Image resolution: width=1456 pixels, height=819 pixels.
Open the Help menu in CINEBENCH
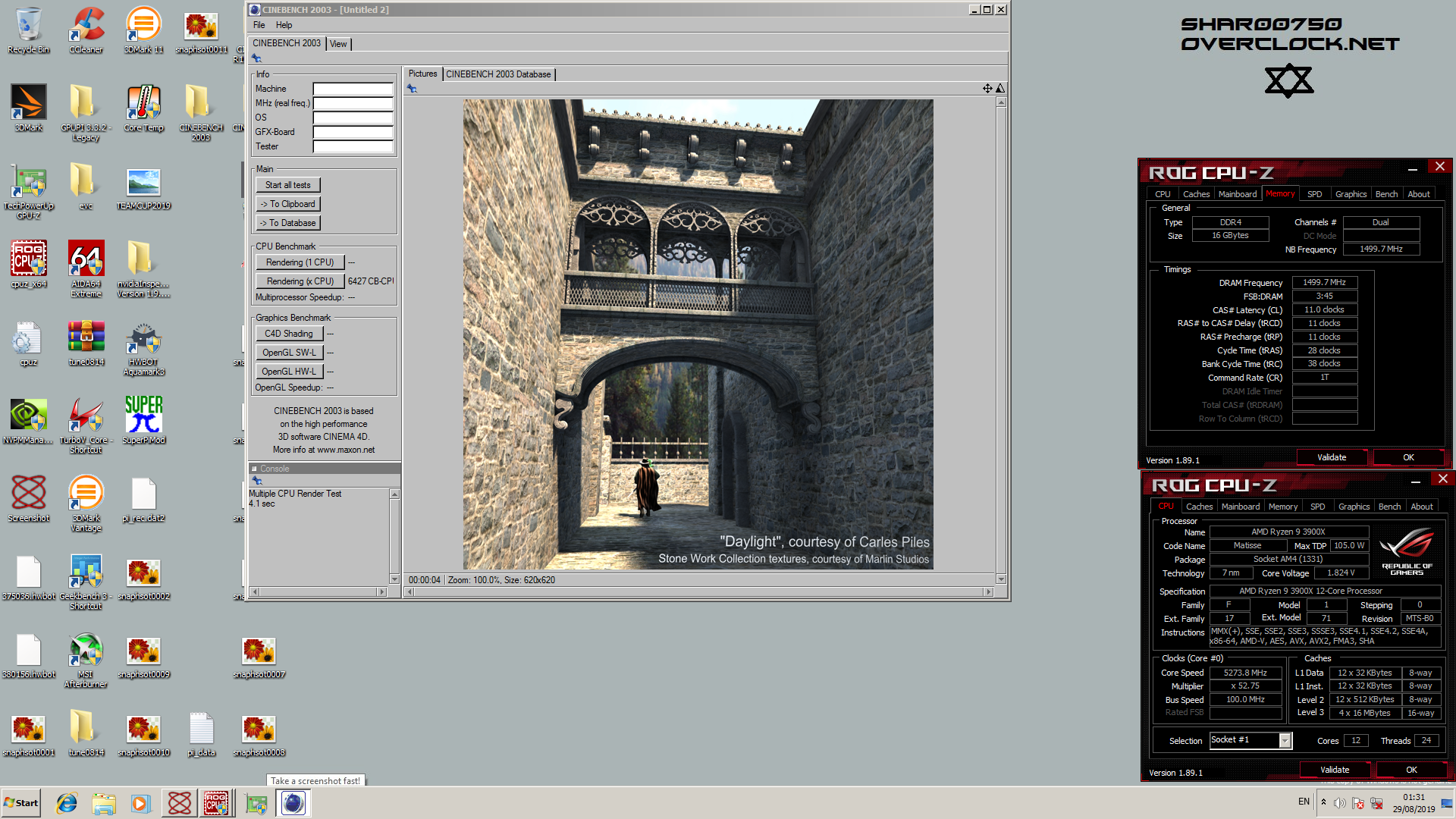point(284,25)
